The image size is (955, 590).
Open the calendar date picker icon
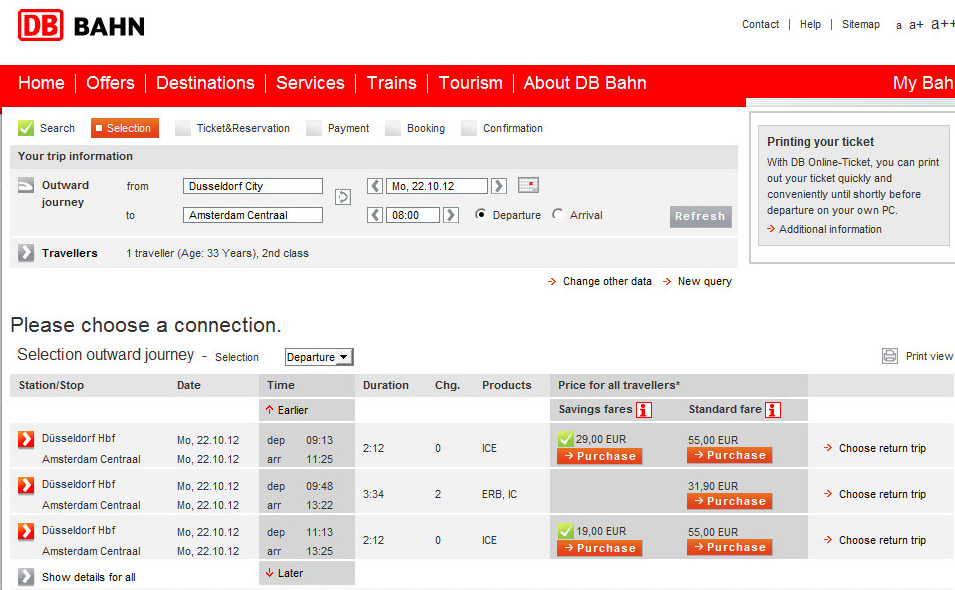coord(528,185)
